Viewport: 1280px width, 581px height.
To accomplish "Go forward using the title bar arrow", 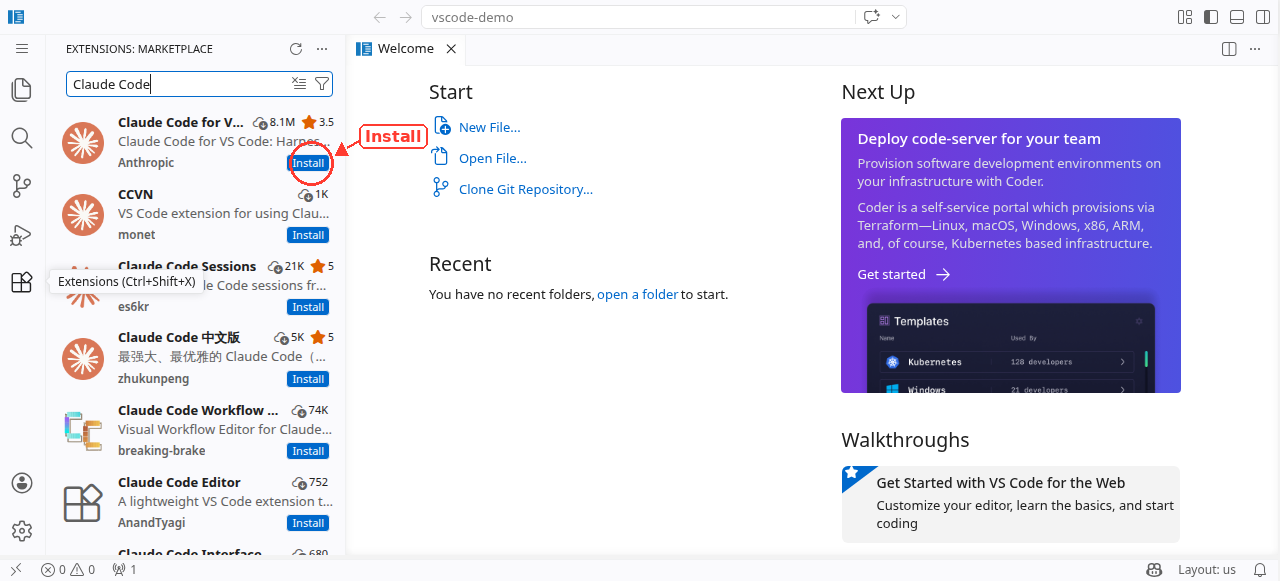I will [x=406, y=17].
